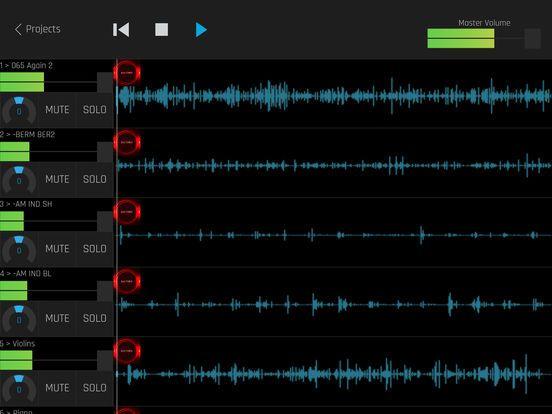Click track 1's volume fader handle
Image resolution: width=552 pixels, height=414 pixels.
[105, 82]
